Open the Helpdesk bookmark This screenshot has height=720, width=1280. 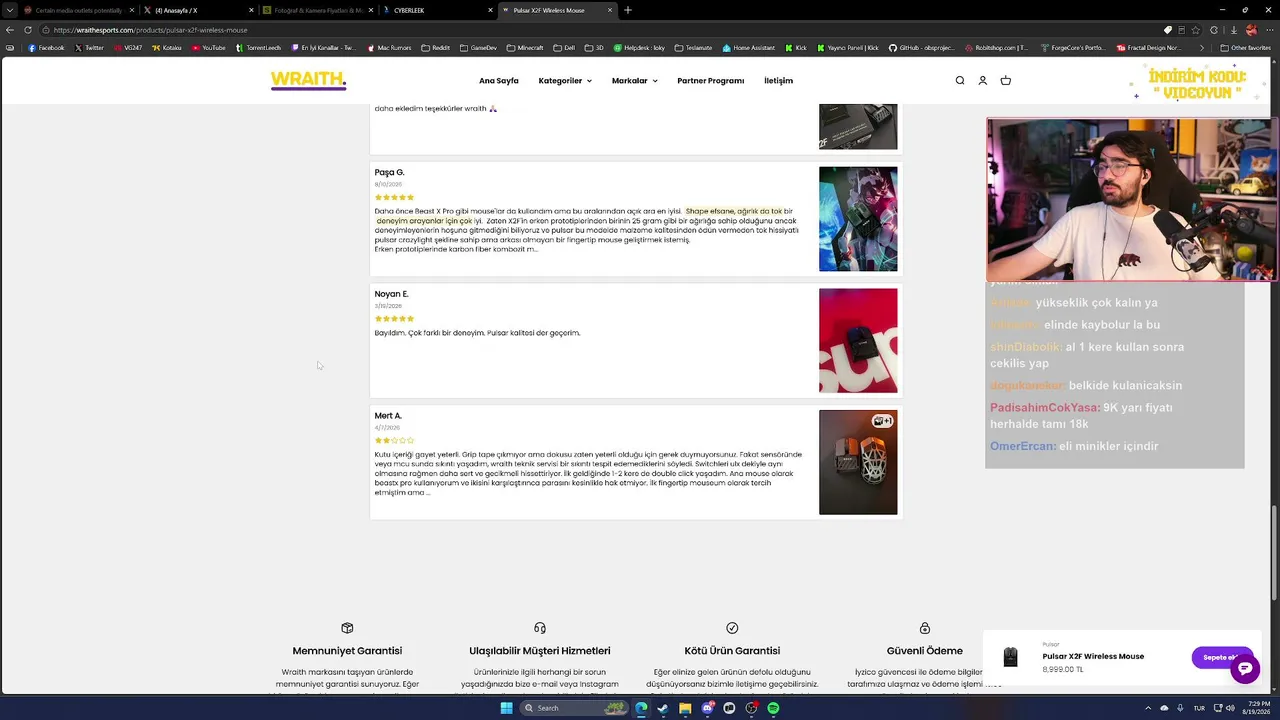pyautogui.click(x=639, y=48)
